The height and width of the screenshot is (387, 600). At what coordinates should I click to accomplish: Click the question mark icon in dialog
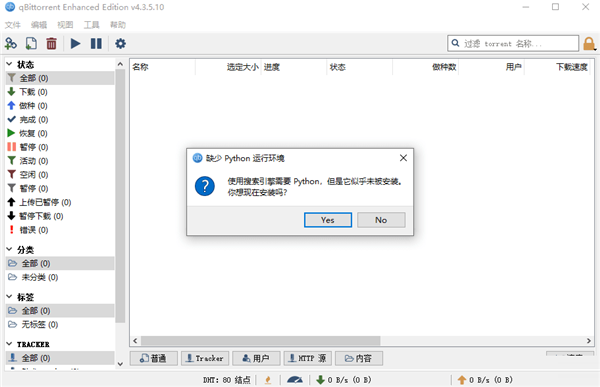coord(205,186)
